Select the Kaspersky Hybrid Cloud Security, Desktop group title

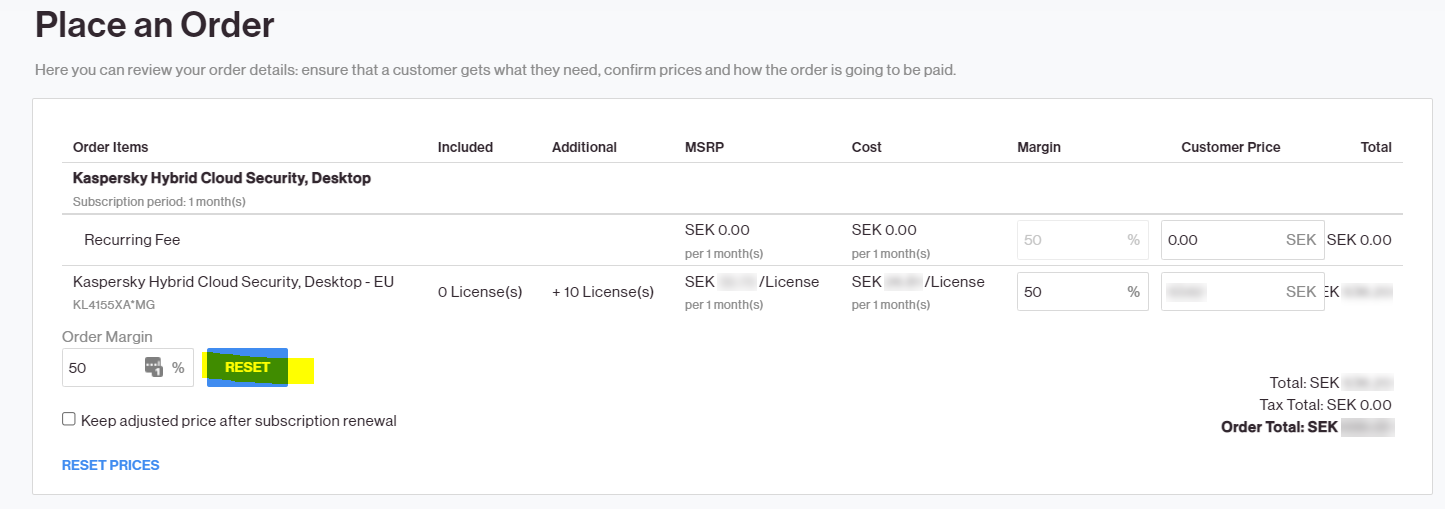(222, 178)
